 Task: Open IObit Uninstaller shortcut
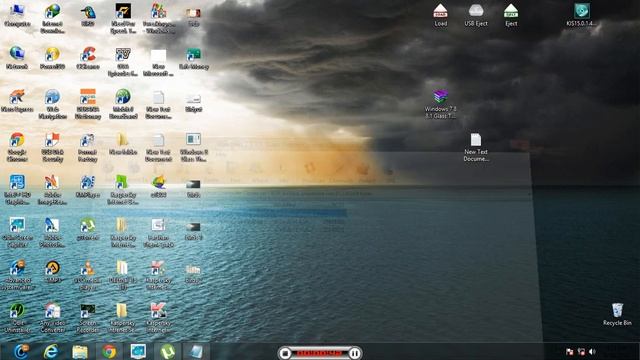pyautogui.click(x=17, y=318)
